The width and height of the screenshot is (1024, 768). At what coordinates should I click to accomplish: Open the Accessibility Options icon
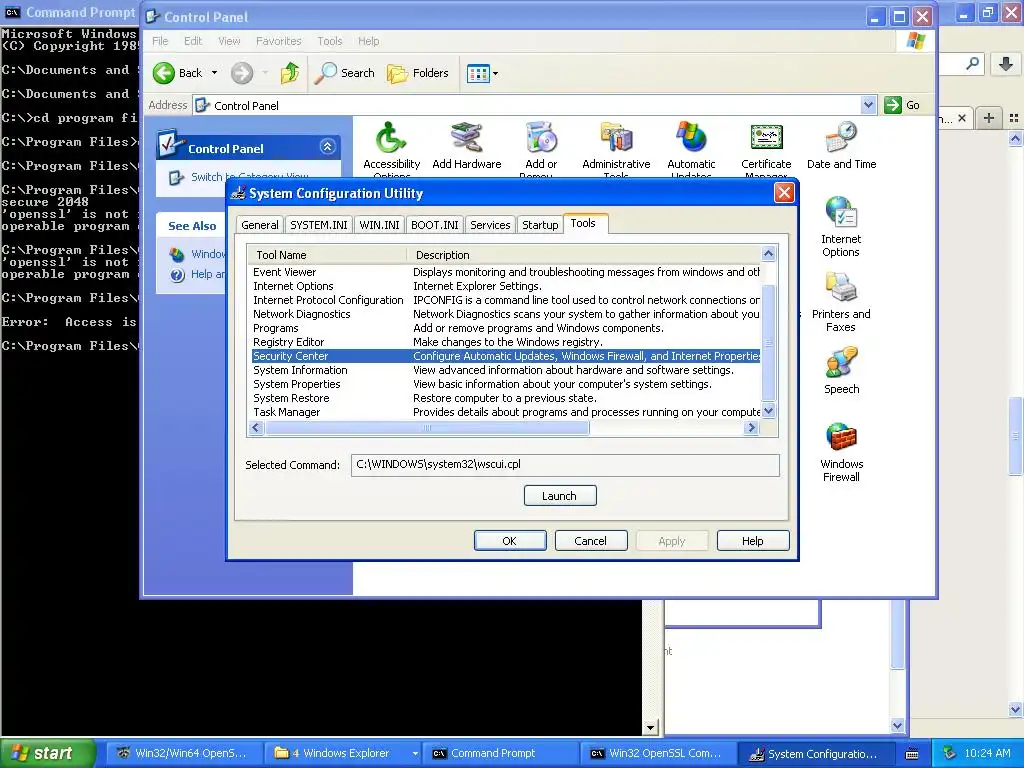tap(391, 138)
